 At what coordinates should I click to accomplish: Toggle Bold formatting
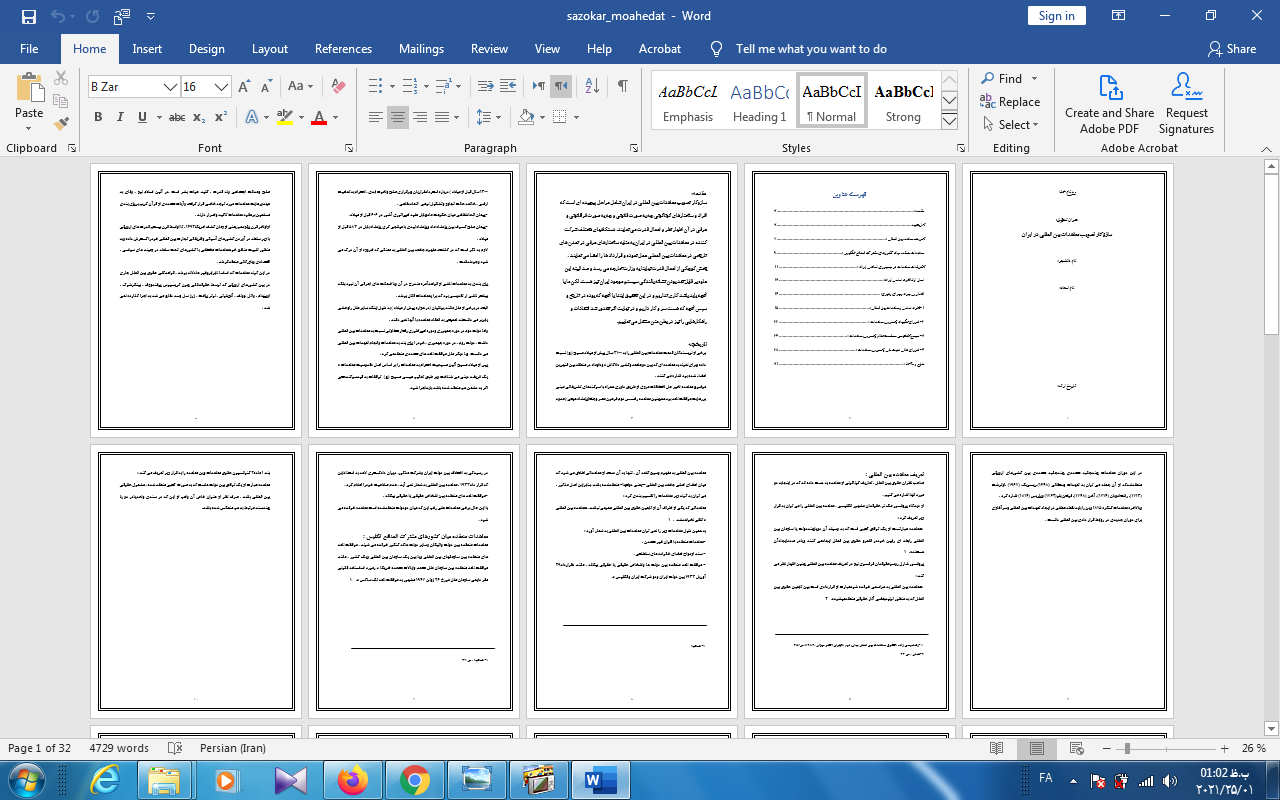click(x=98, y=117)
